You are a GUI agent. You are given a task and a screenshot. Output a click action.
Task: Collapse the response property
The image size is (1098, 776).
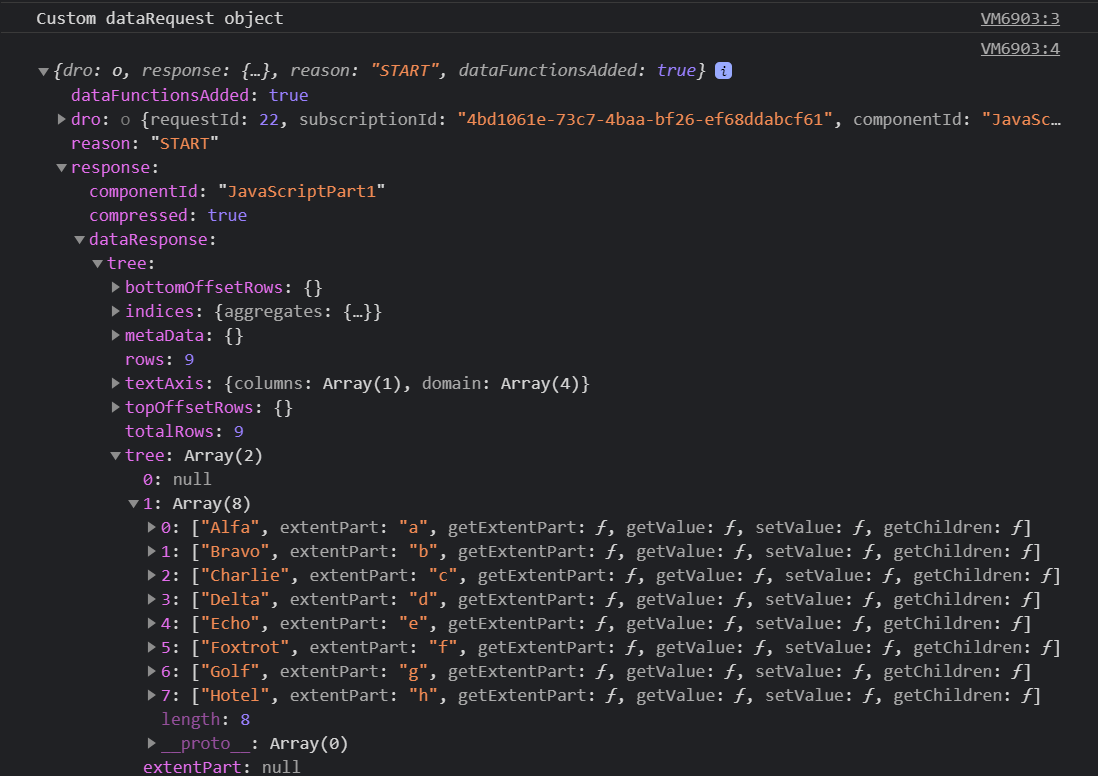point(62,168)
